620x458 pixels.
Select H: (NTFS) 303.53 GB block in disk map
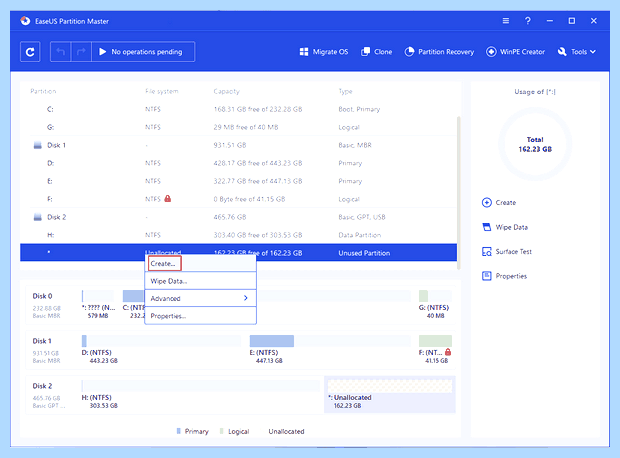[x=200, y=395]
